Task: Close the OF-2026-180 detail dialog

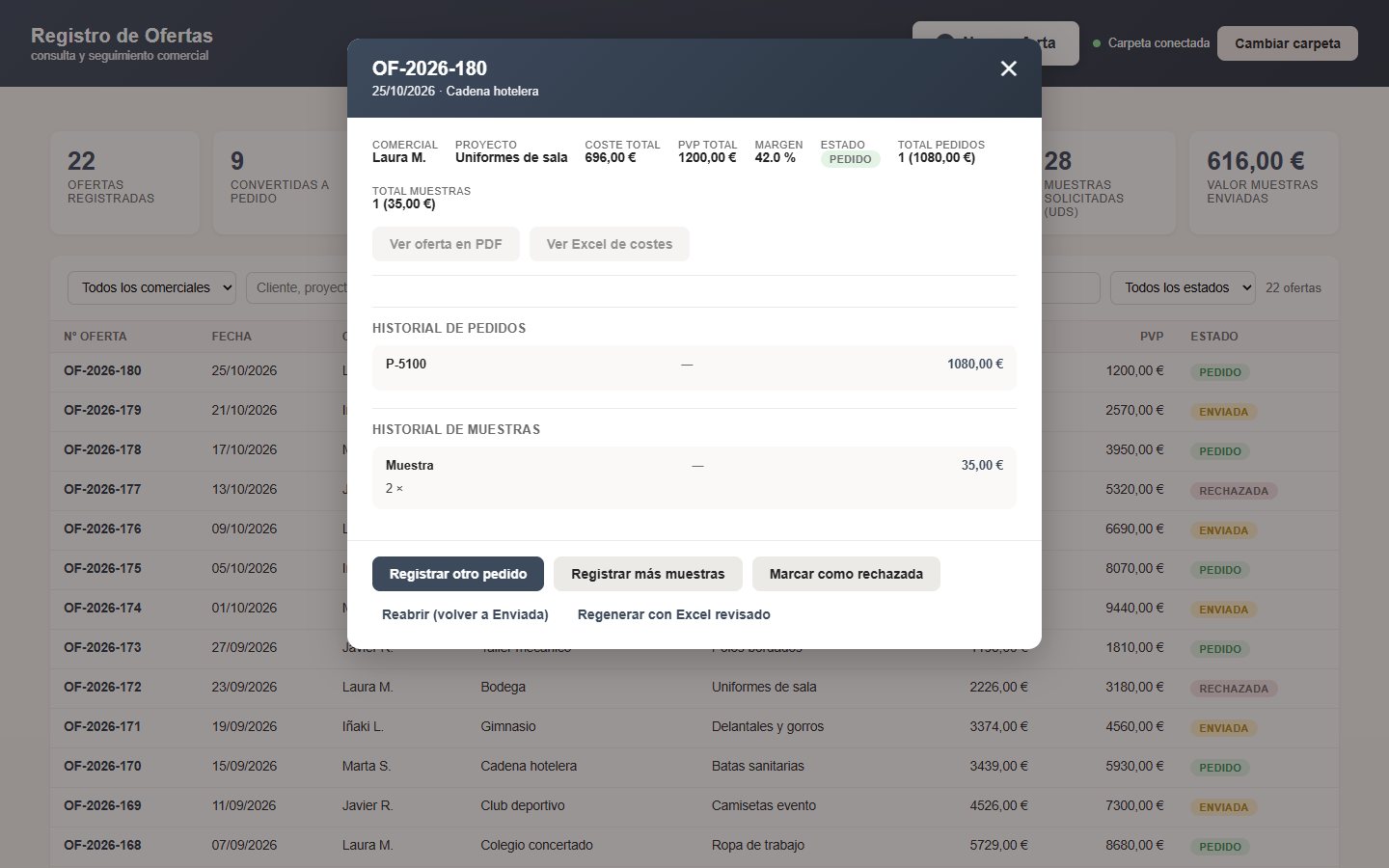Action: [x=1008, y=68]
